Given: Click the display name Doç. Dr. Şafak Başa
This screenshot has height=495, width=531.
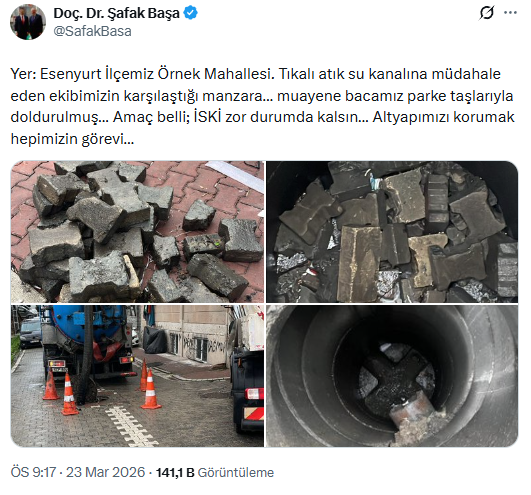Looking at the screenshot, I should click(116, 13).
